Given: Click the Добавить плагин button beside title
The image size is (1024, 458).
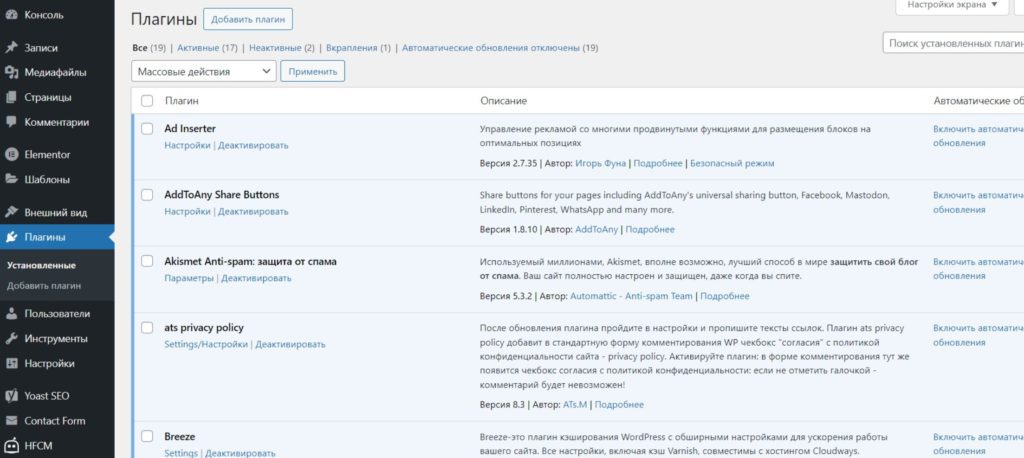Looking at the screenshot, I should point(248,19).
